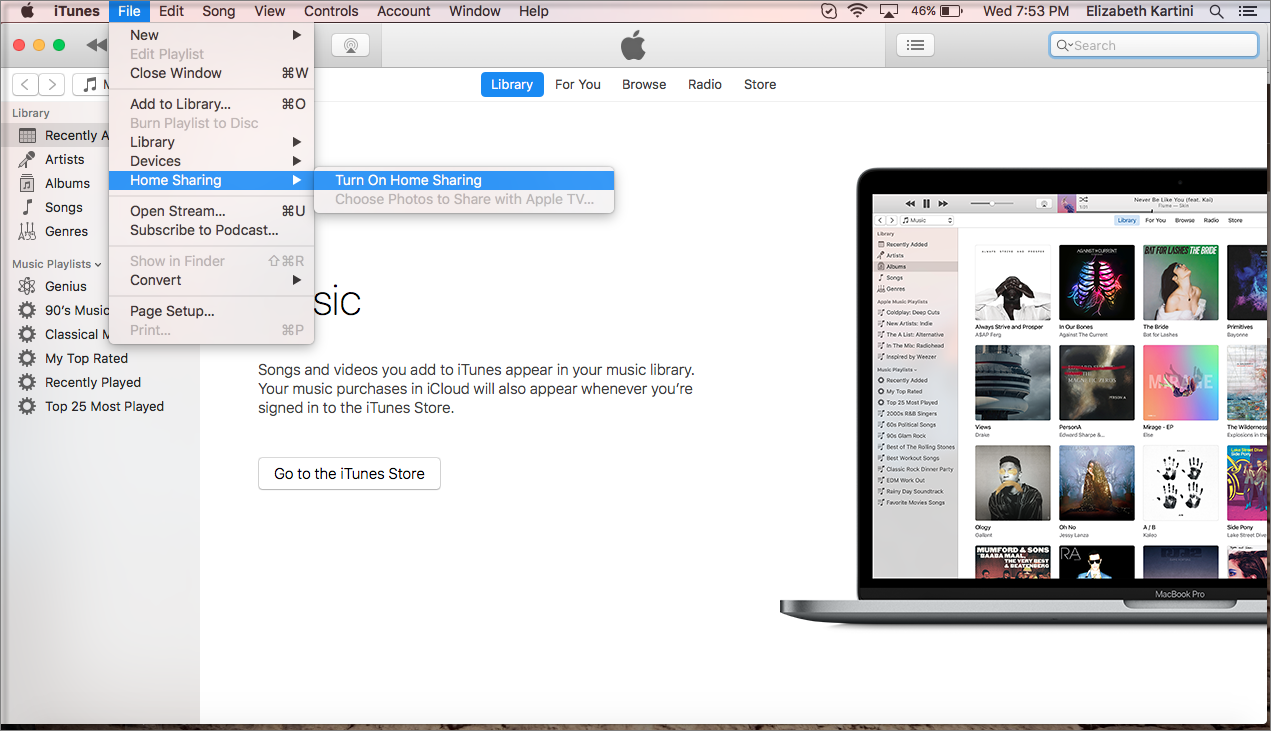1271x731 pixels.
Task: Click the forward navigation arrow
Action: (x=52, y=85)
